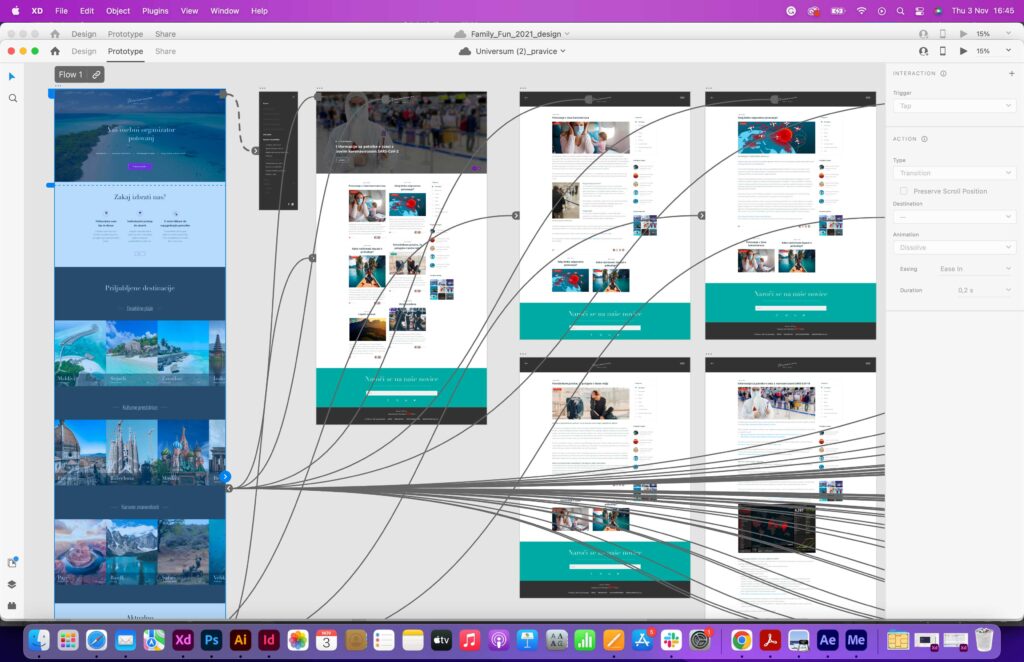This screenshot has width=1024, height=662.
Task: Click the info icon next to INTERACTION
Action: pos(944,74)
